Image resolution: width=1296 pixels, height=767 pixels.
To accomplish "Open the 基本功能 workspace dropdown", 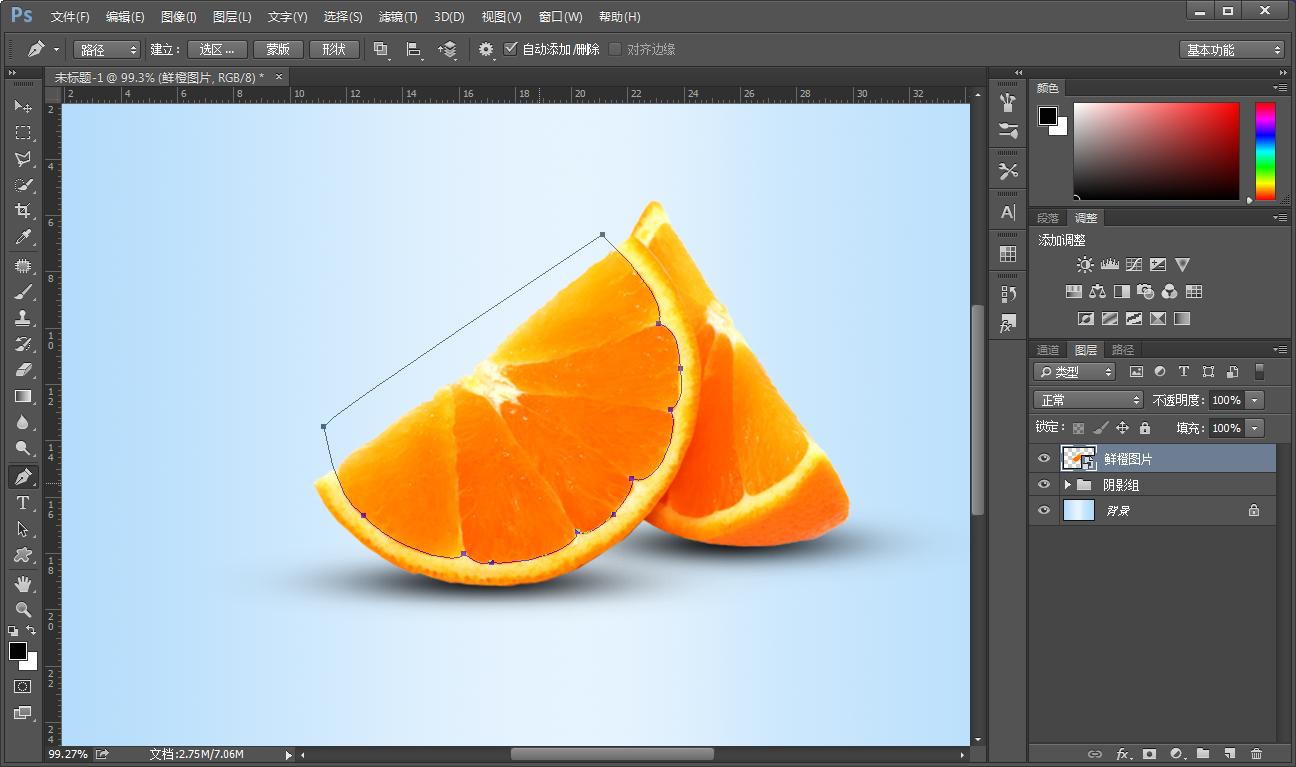I will tap(1231, 50).
